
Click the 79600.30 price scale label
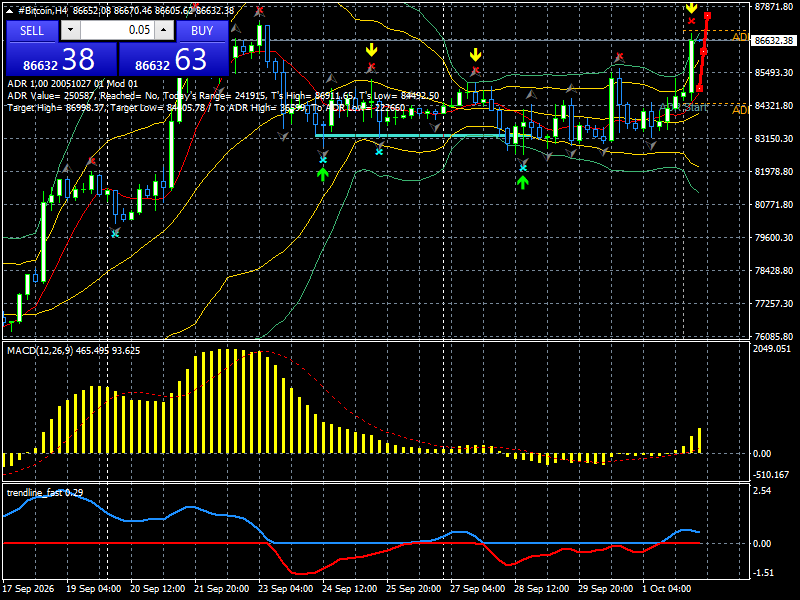point(773,238)
